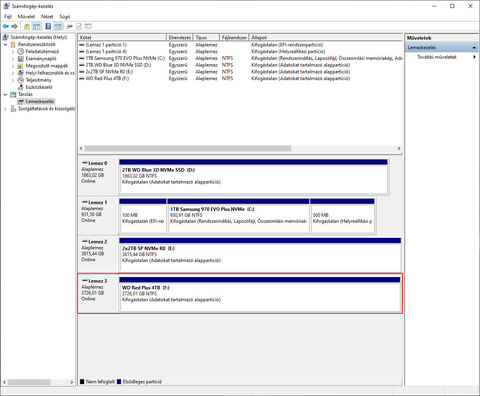Viewport: 480px width, 396px height.
Task: Select 2TB WD Blue 3D NVMe SSD row
Action: (240, 65)
